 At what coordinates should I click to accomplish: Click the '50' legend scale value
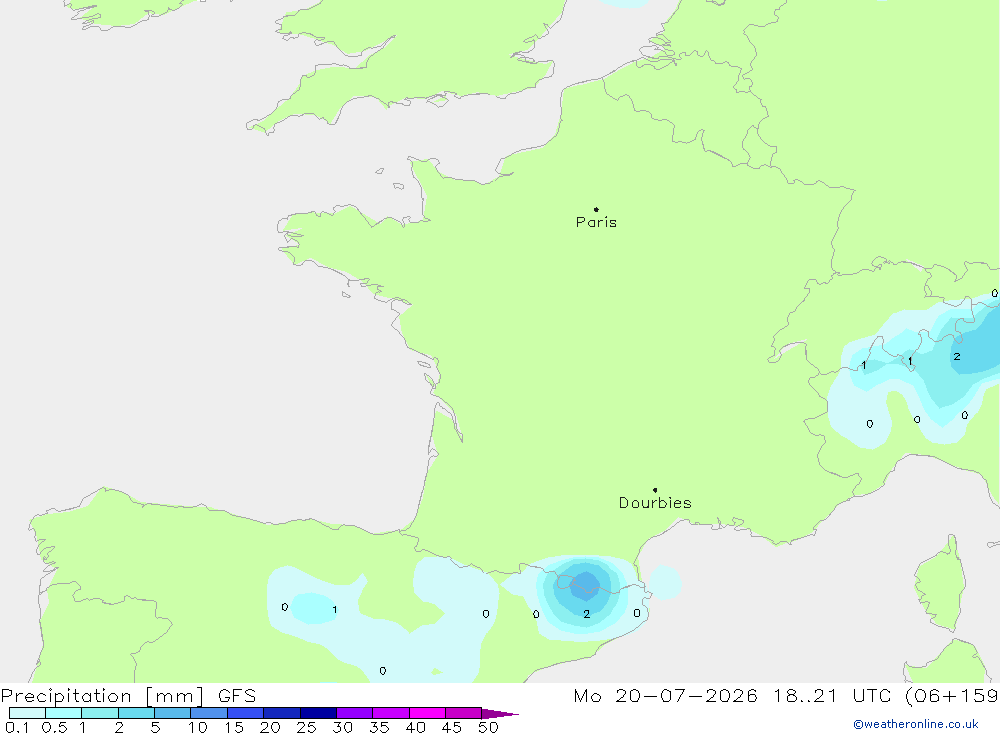click(x=489, y=727)
